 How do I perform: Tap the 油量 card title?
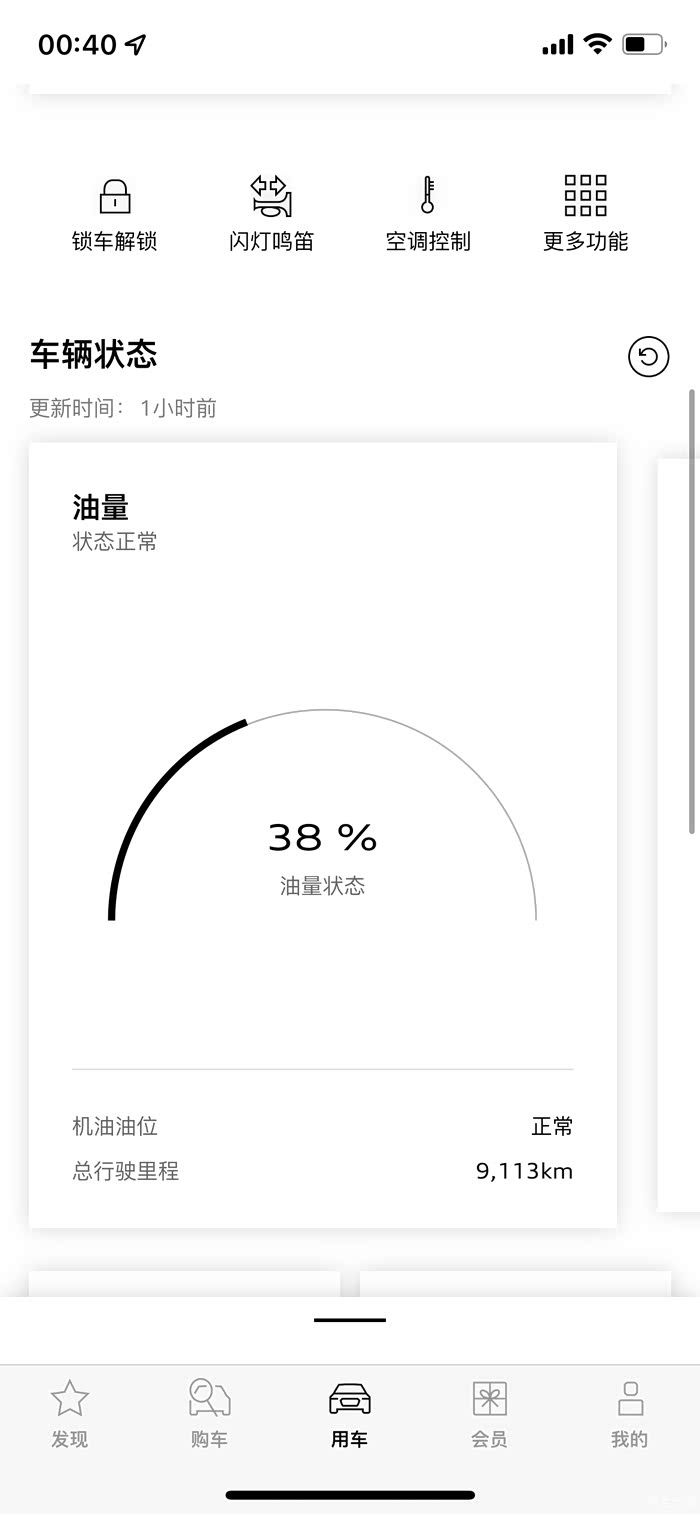click(101, 507)
